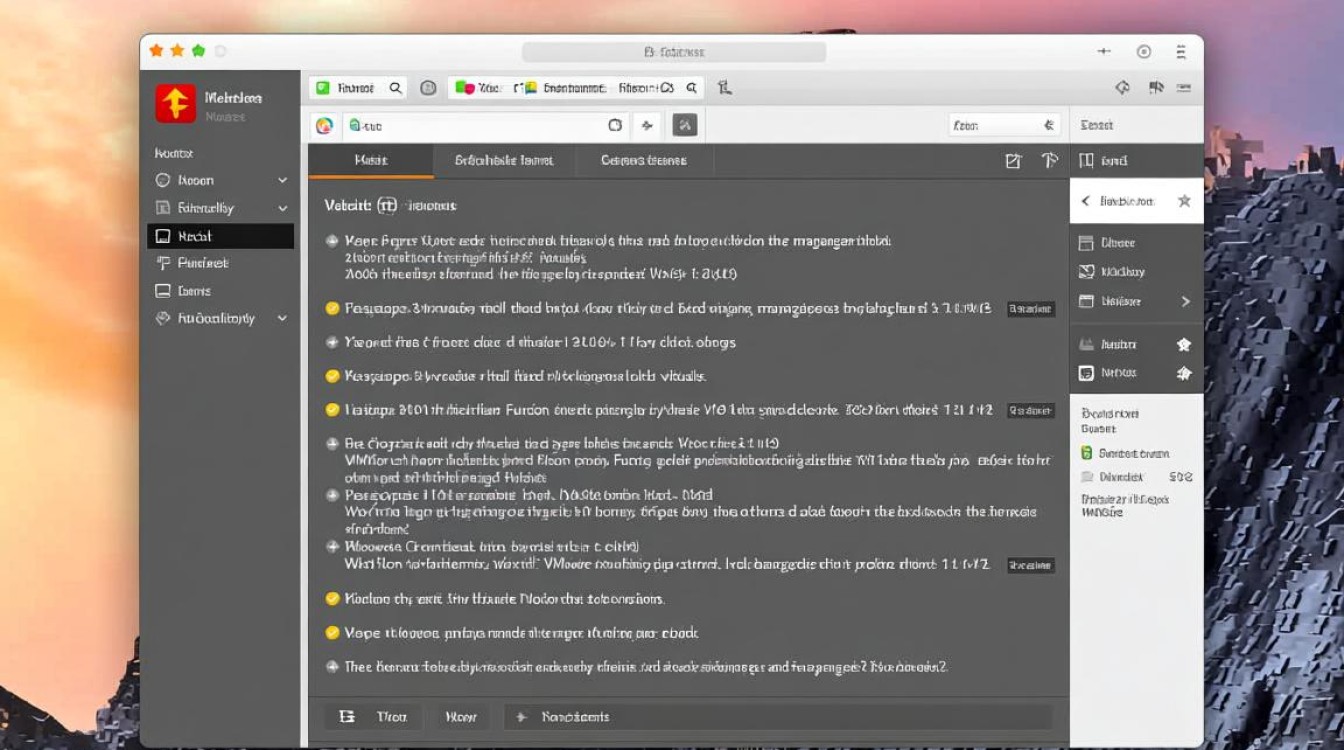Click the red app logo in the sidebar

point(176,103)
